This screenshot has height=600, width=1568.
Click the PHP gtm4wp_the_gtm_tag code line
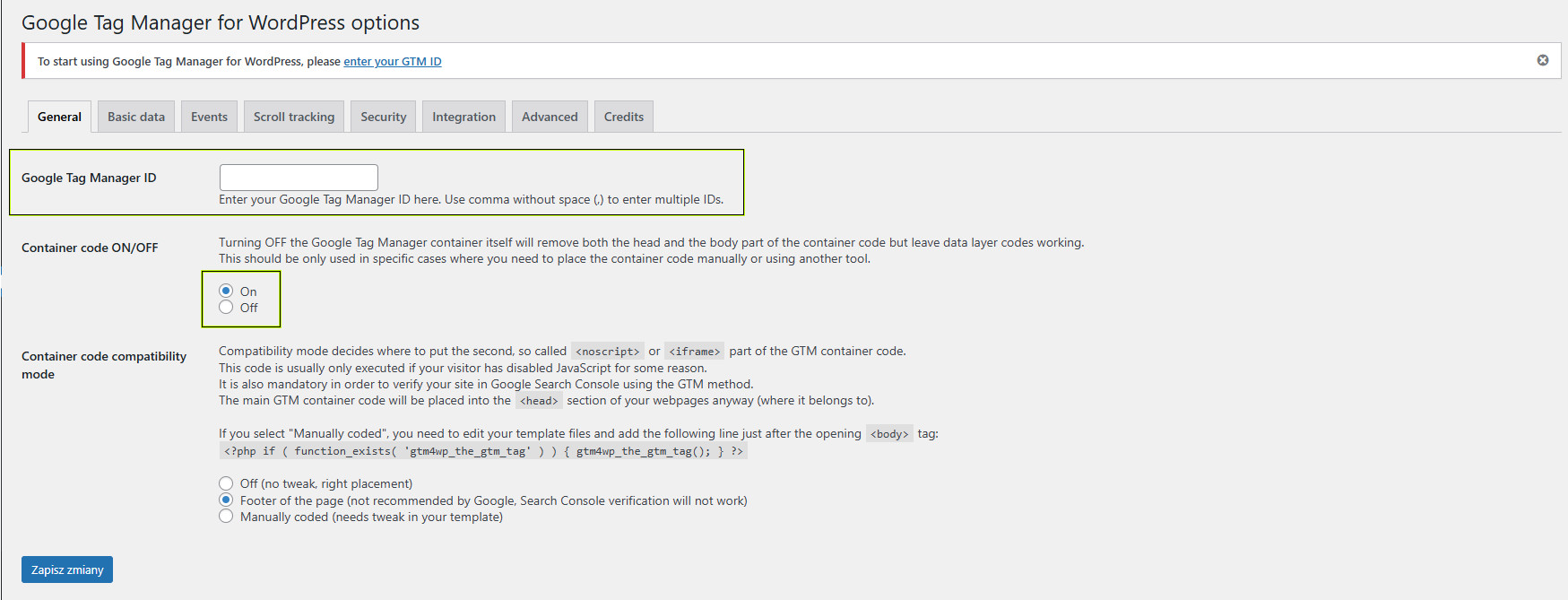click(x=483, y=451)
